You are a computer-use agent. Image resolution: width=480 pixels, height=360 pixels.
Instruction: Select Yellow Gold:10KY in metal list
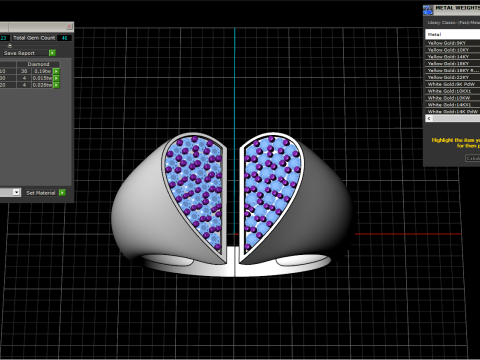pos(453,50)
